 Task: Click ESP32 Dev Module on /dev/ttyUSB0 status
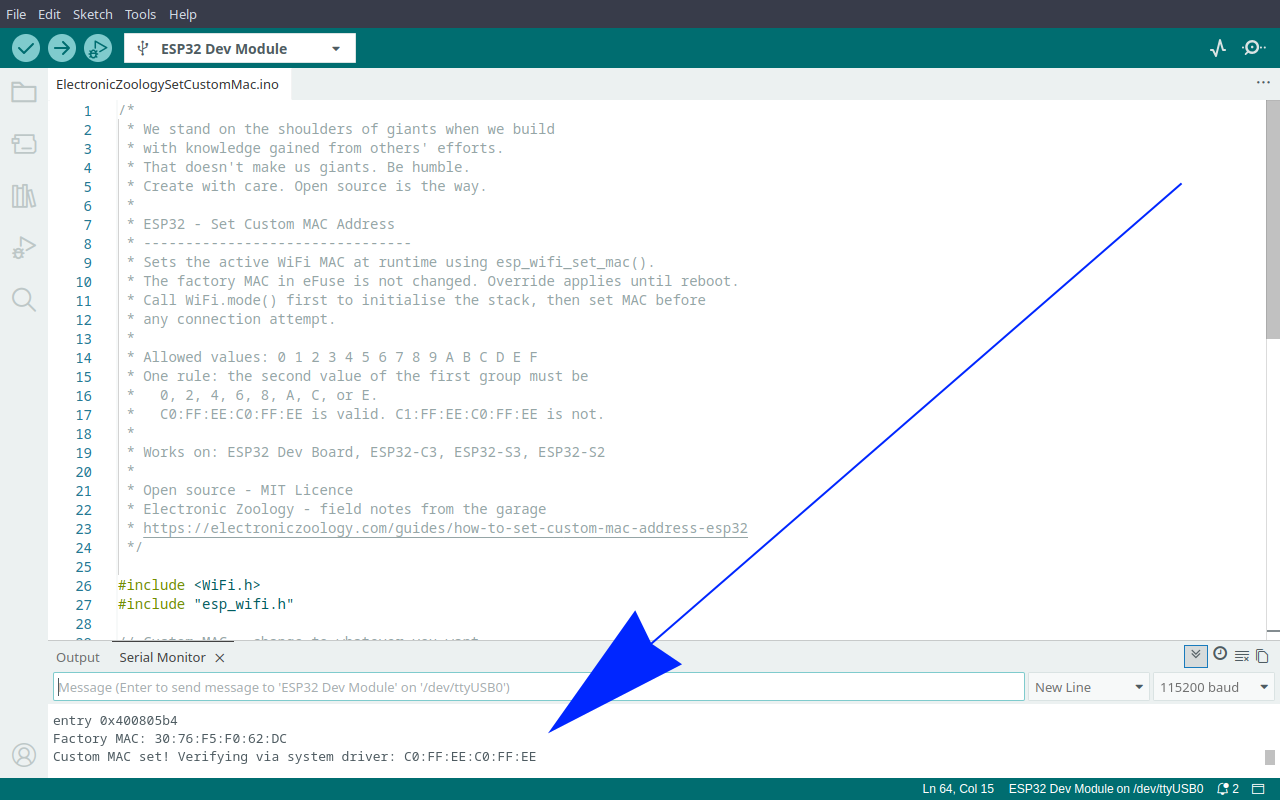coord(1106,789)
